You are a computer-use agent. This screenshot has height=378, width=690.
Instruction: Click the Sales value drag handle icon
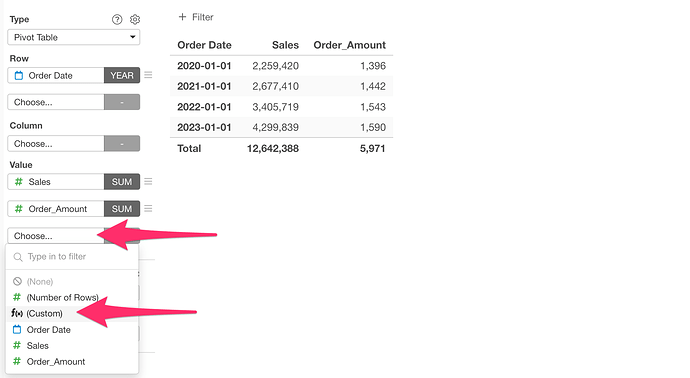click(x=148, y=182)
